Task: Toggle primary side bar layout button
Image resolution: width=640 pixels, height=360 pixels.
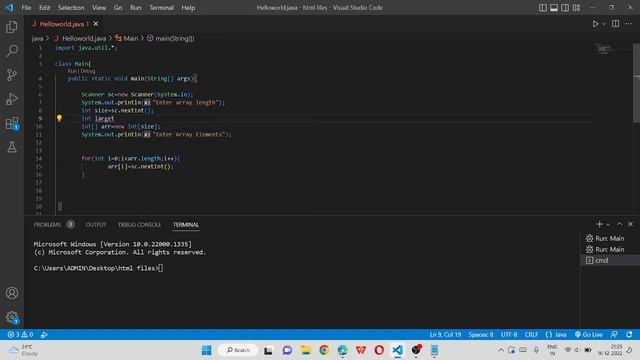Action: (542, 8)
